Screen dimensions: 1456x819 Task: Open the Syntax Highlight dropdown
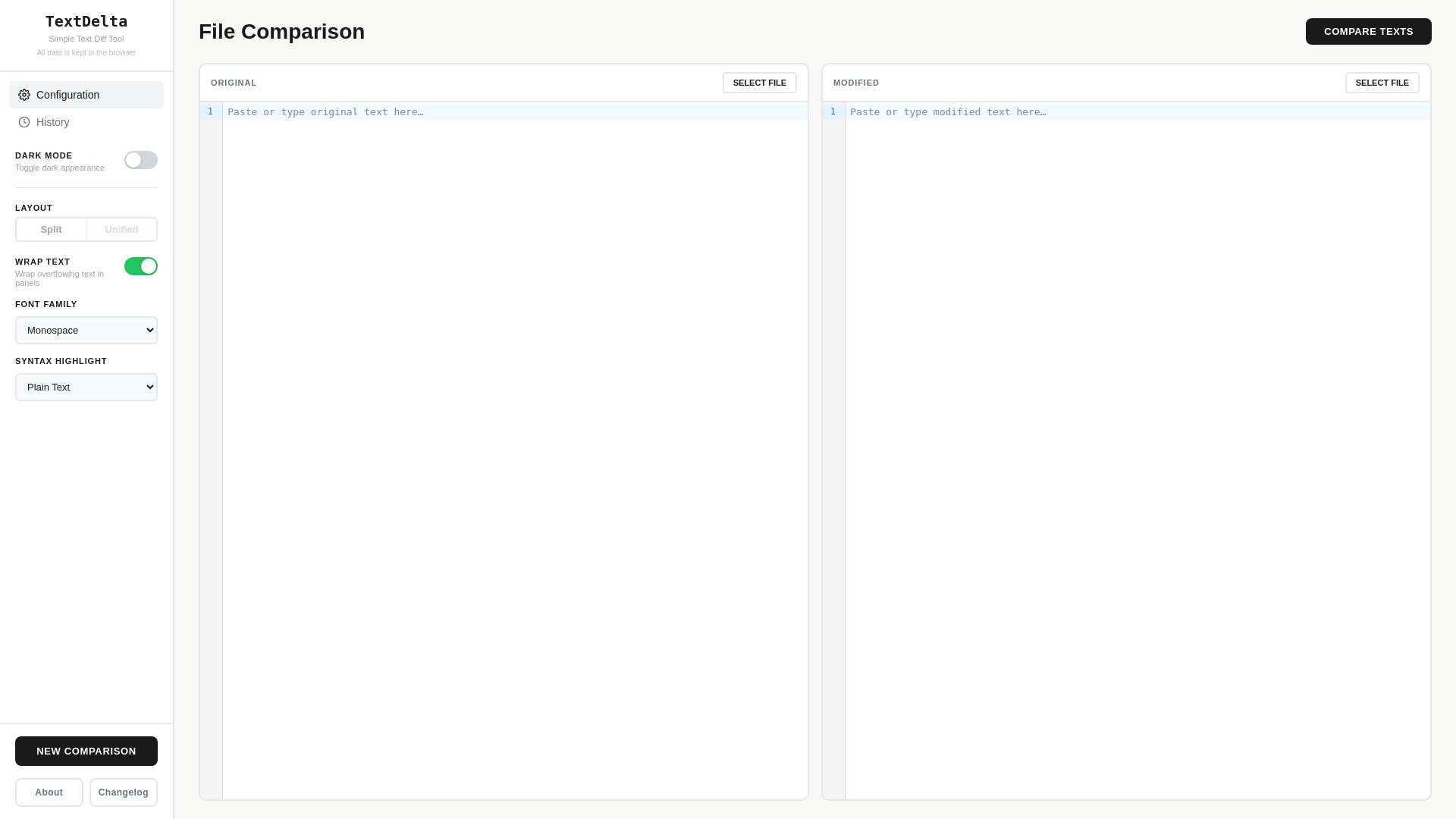coord(86,388)
